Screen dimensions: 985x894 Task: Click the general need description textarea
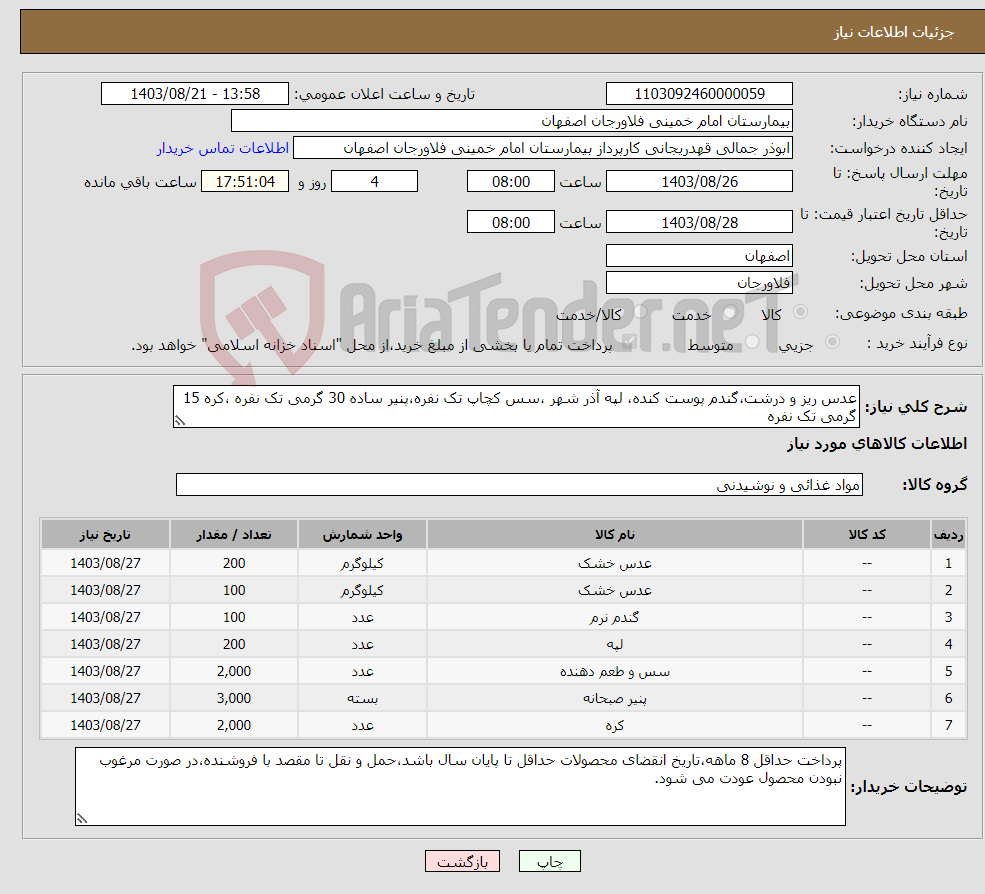click(516, 407)
